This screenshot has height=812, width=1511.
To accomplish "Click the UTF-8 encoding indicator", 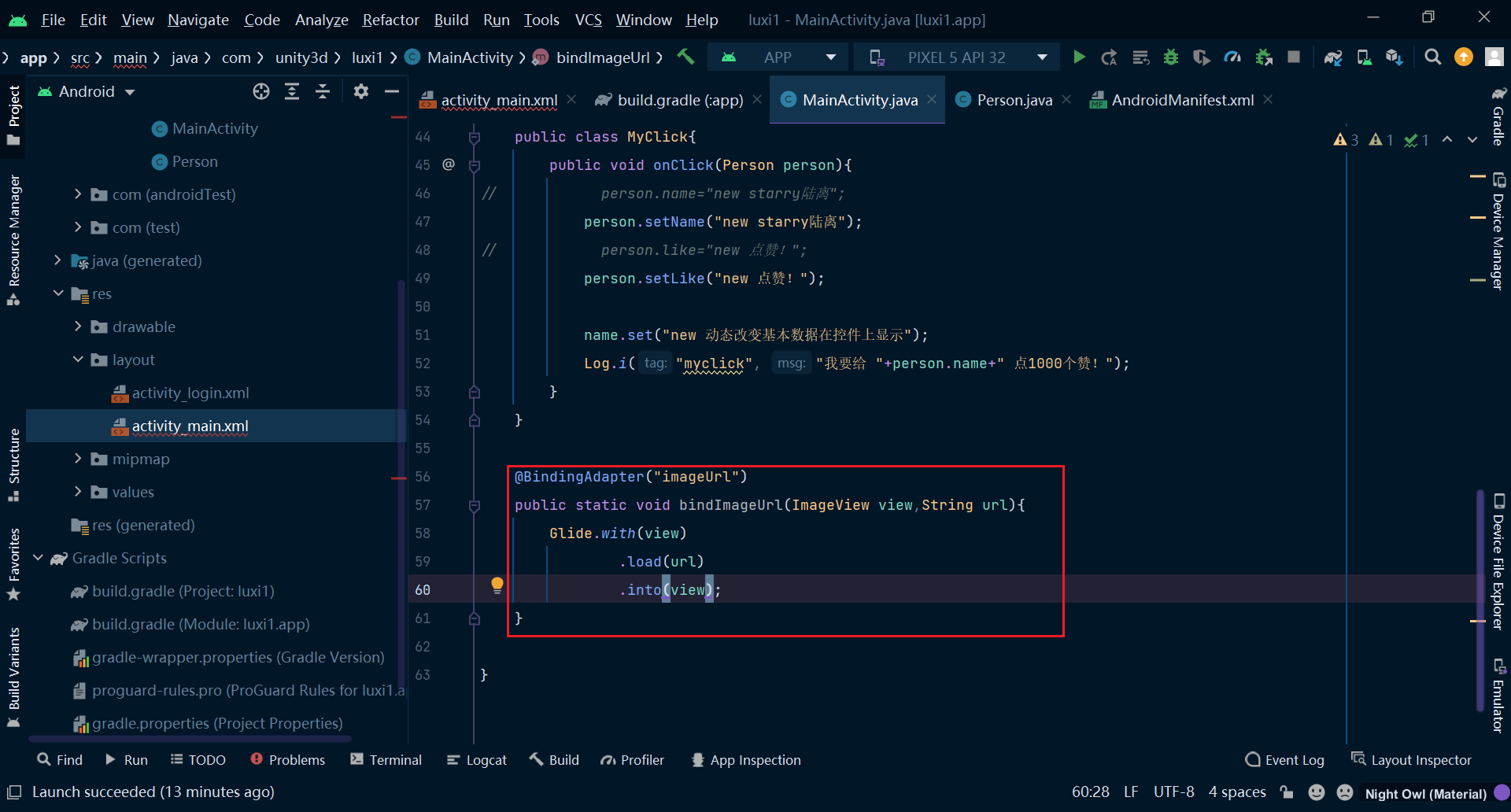I will click(x=1173, y=792).
